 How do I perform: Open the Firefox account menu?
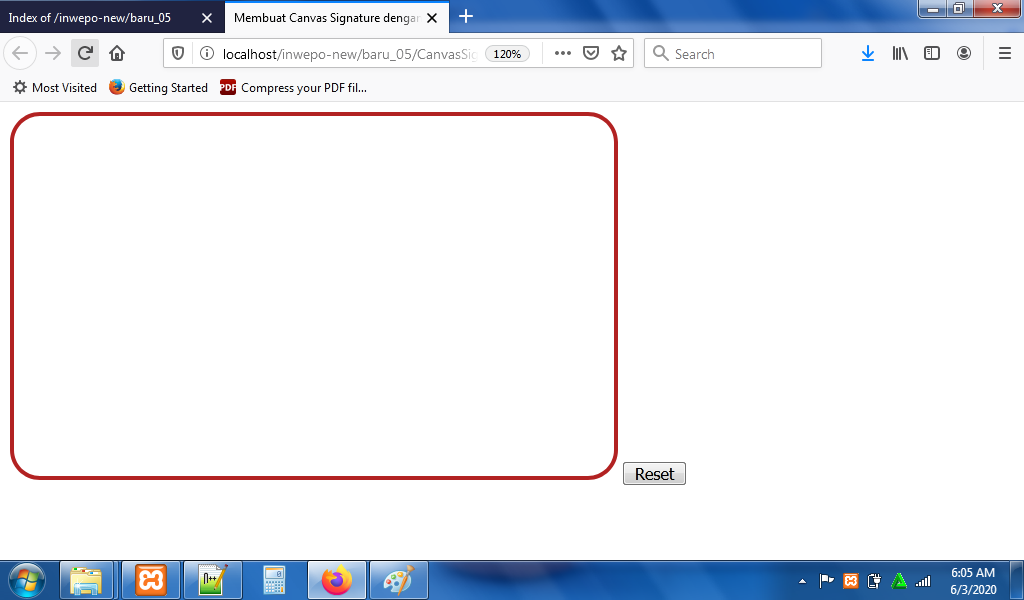point(964,54)
